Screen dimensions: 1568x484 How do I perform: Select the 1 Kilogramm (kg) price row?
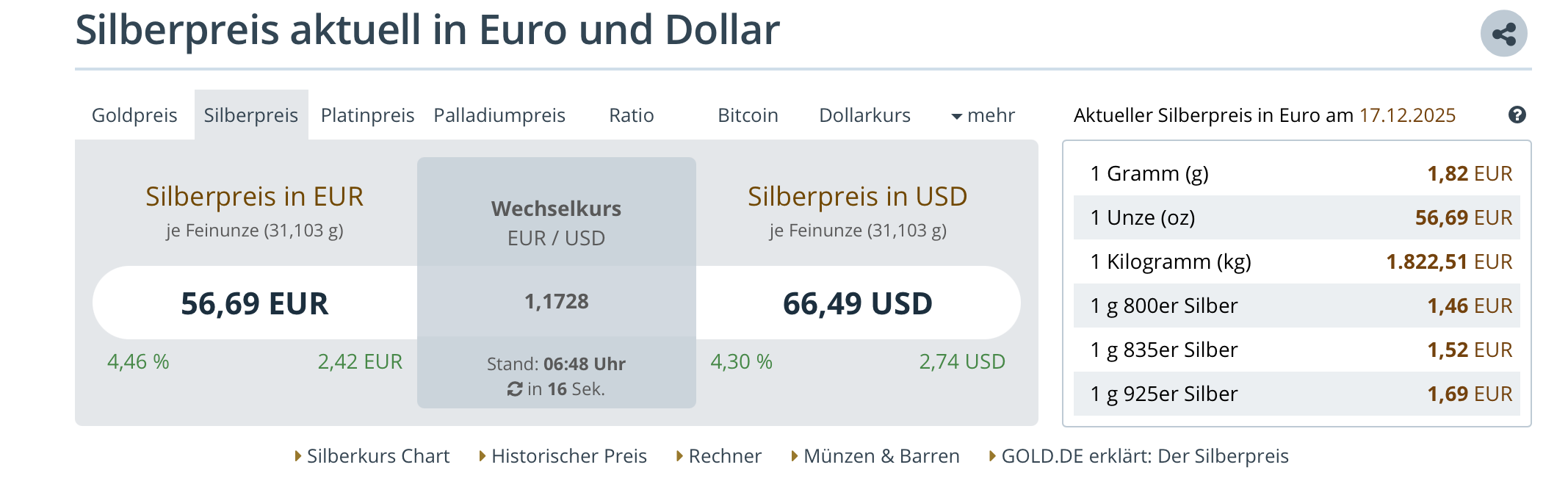1297,261
